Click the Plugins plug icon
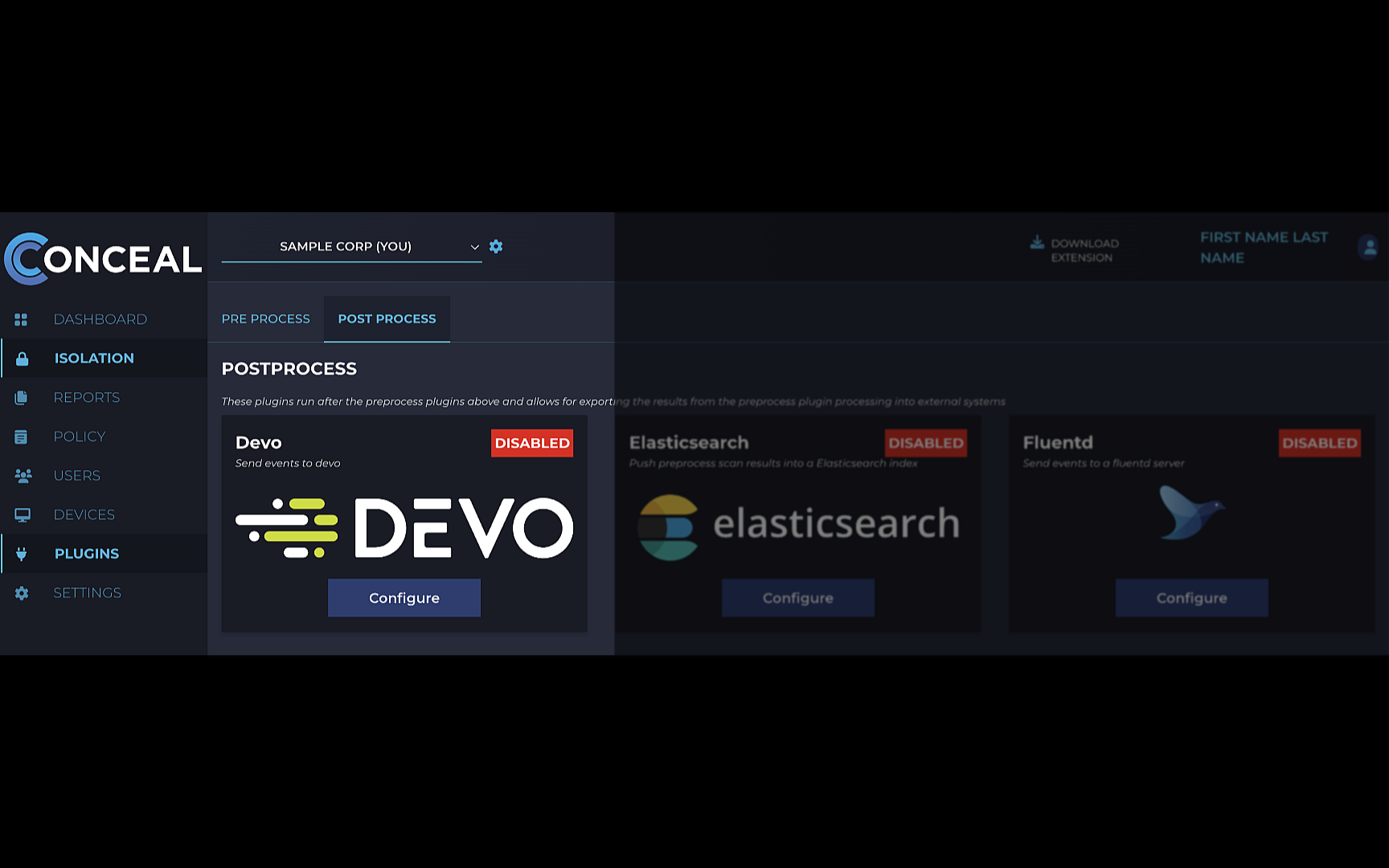This screenshot has width=1389, height=868. pos(22,554)
